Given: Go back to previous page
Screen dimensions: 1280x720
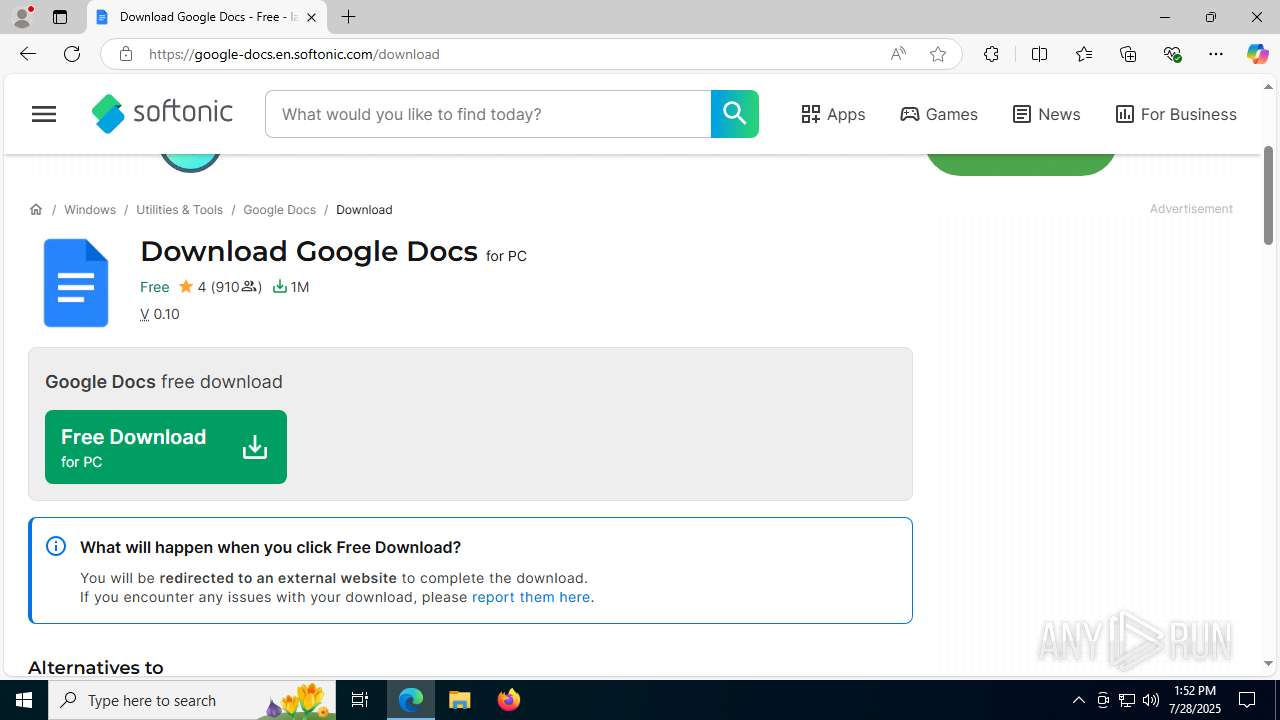Looking at the screenshot, I should pos(27,54).
